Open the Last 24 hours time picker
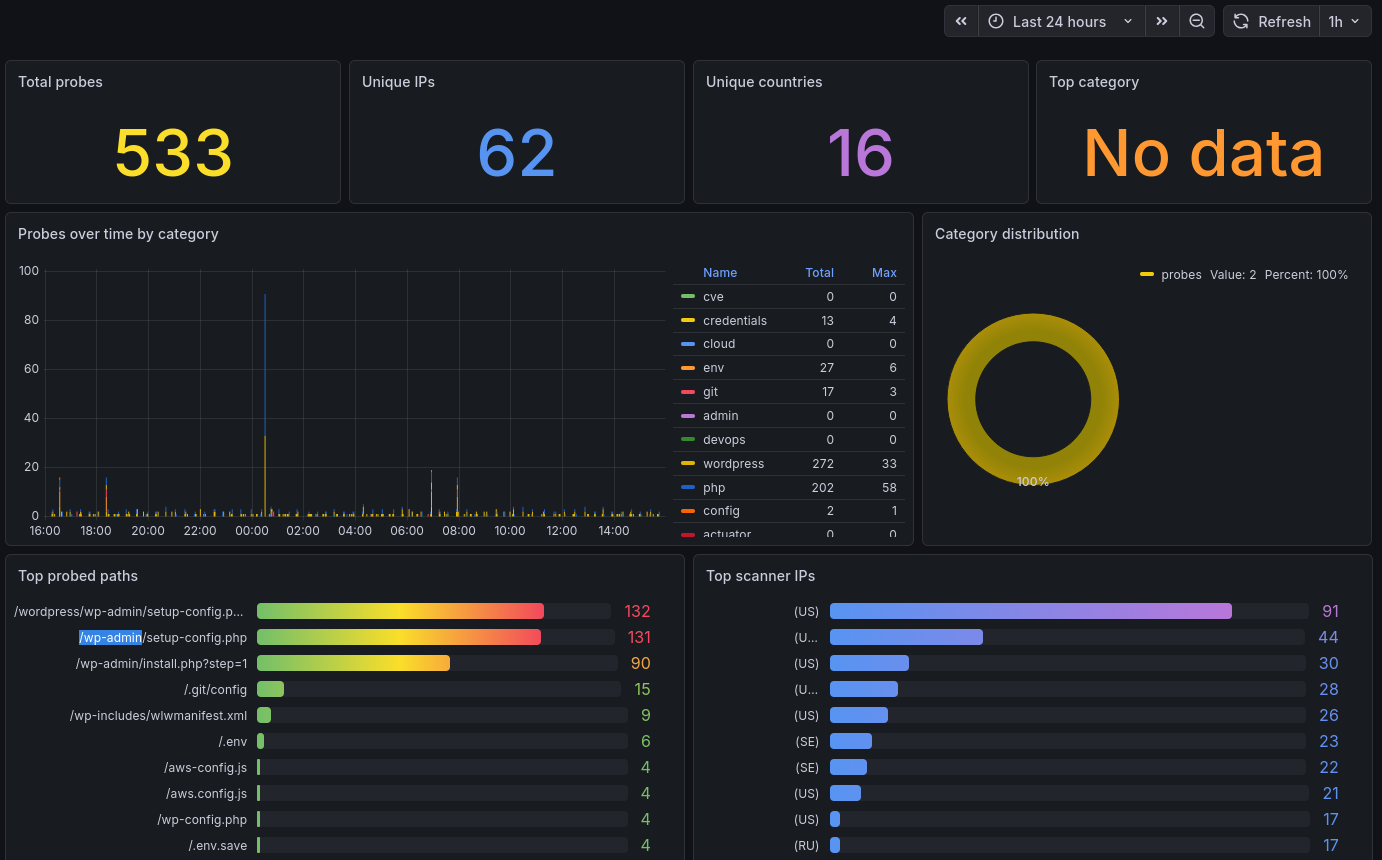 point(1060,21)
